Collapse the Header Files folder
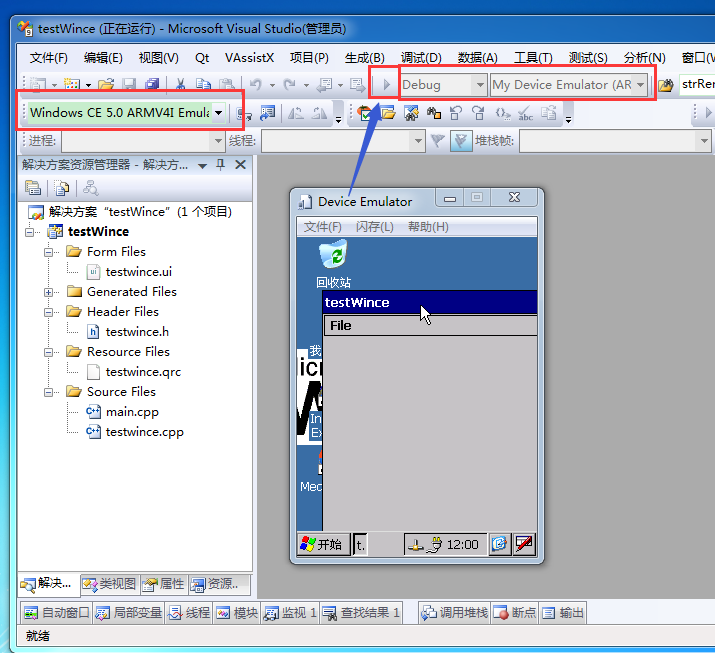715x653 pixels. click(x=48, y=312)
